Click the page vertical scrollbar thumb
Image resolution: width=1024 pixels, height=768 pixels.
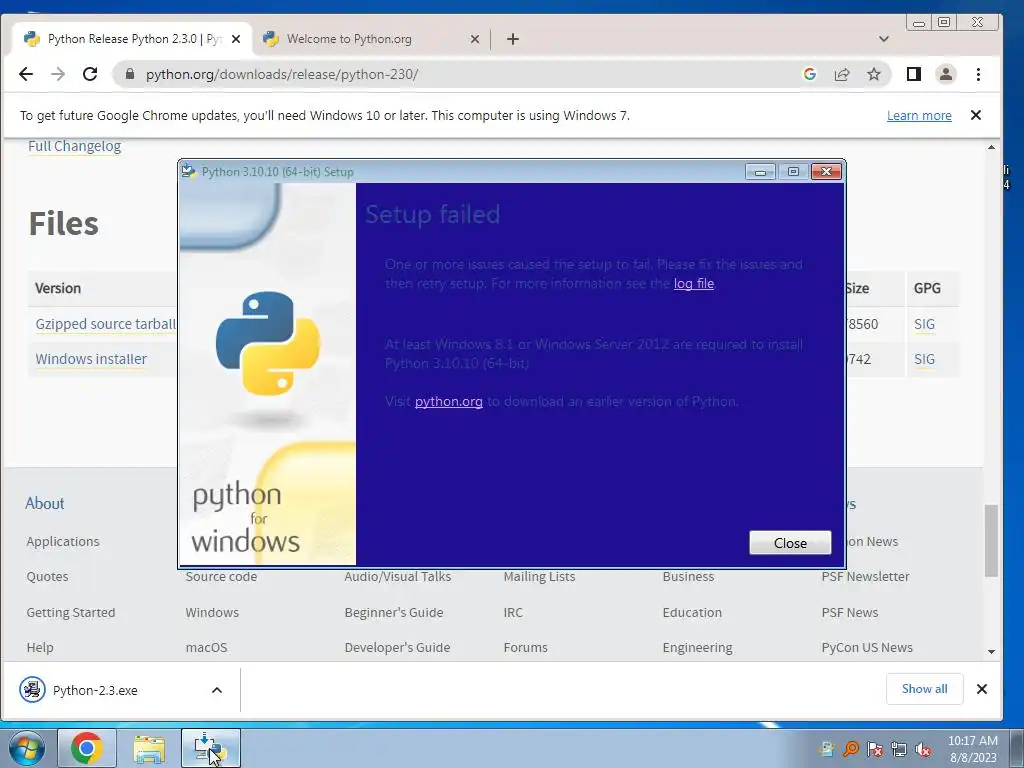991,541
